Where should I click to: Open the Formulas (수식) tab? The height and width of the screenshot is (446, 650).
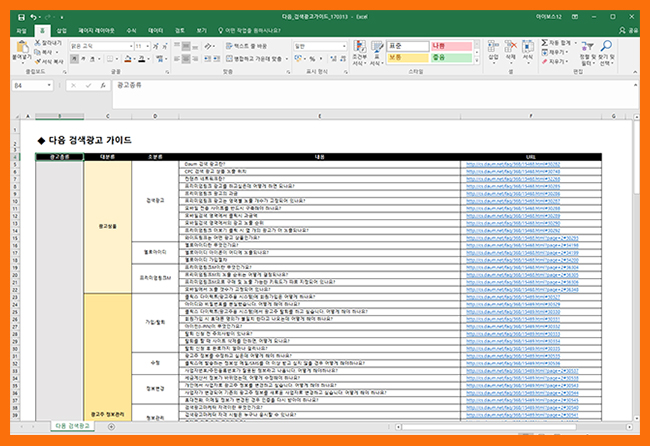(131, 31)
